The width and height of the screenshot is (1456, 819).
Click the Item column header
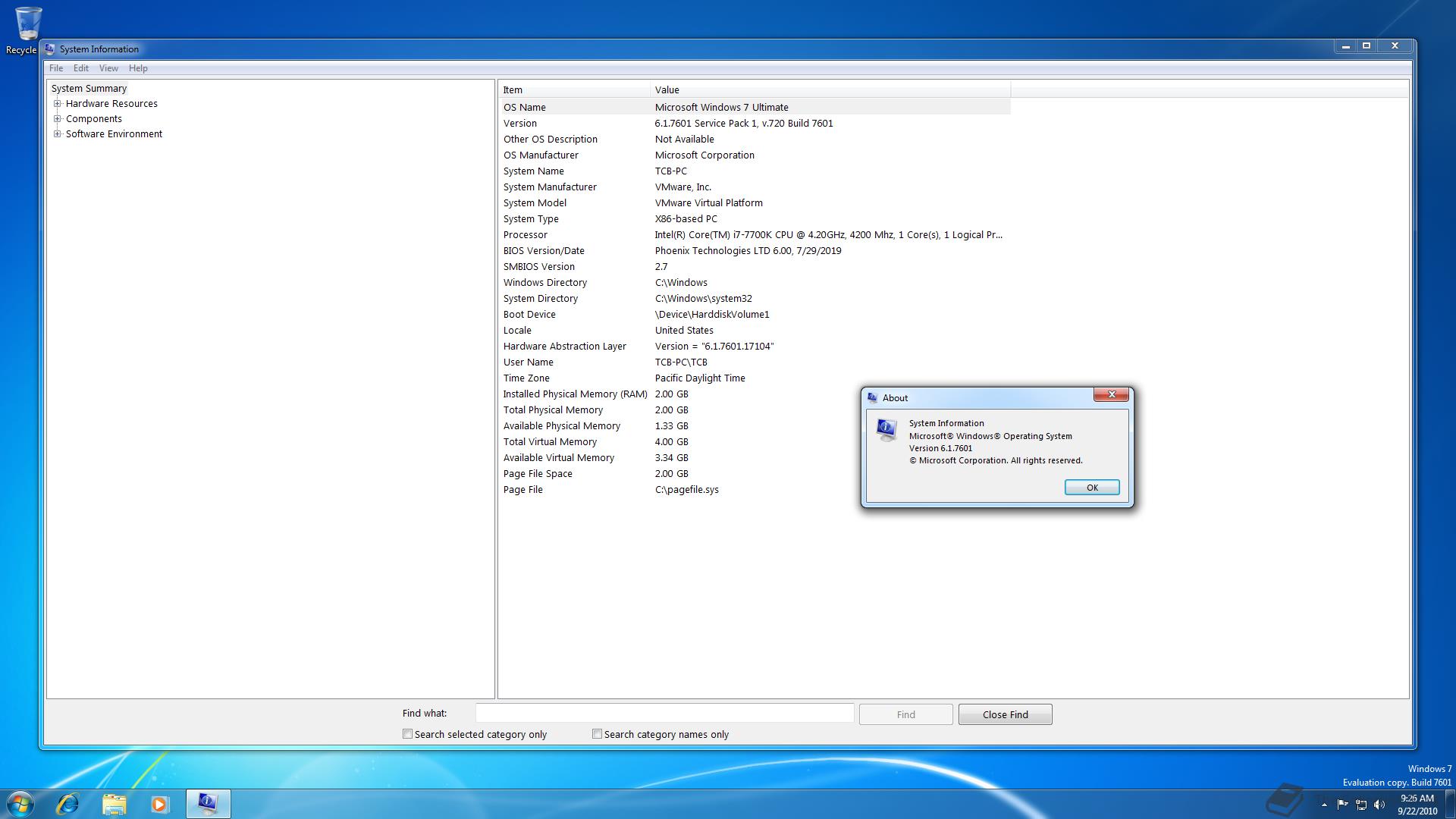point(574,89)
